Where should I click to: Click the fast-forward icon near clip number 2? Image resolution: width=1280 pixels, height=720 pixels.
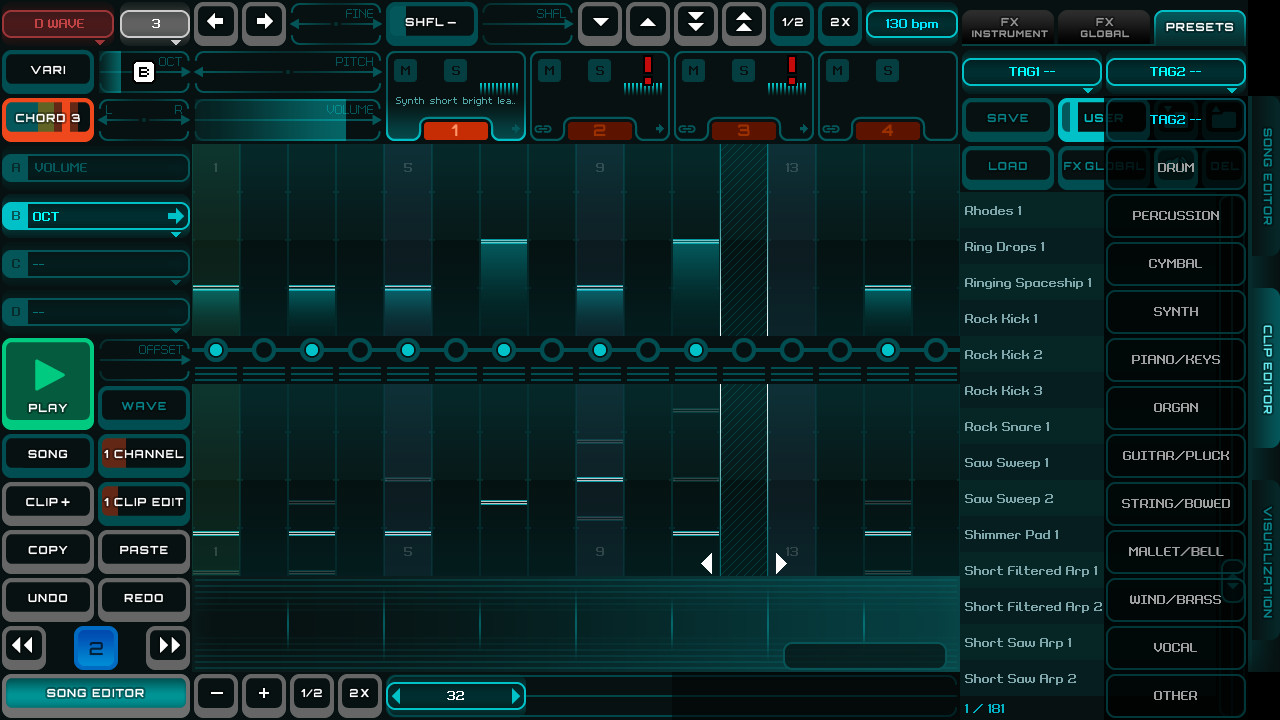tap(167, 647)
